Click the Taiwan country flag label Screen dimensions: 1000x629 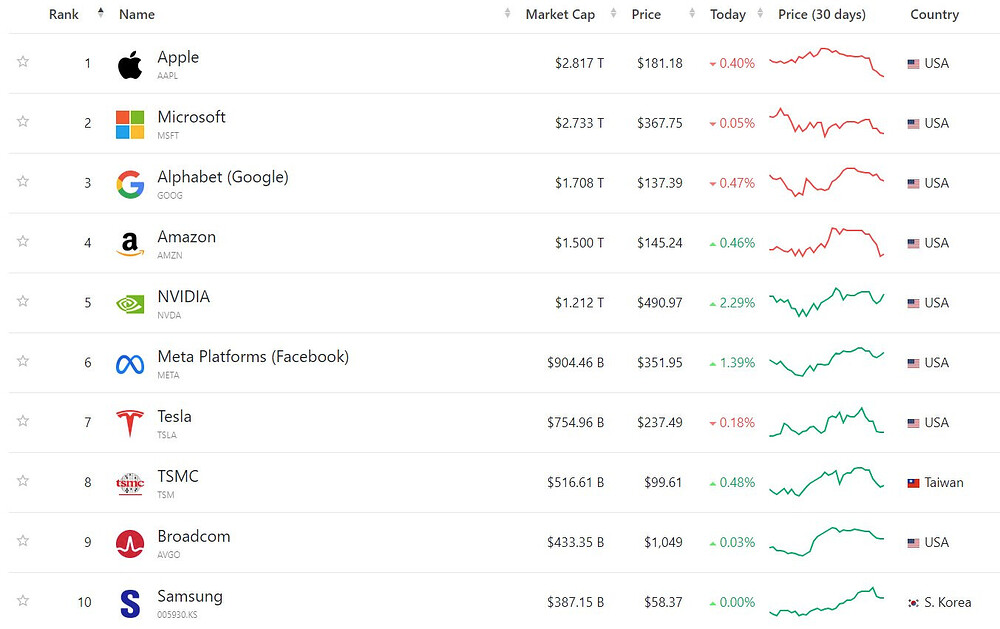point(935,482)
